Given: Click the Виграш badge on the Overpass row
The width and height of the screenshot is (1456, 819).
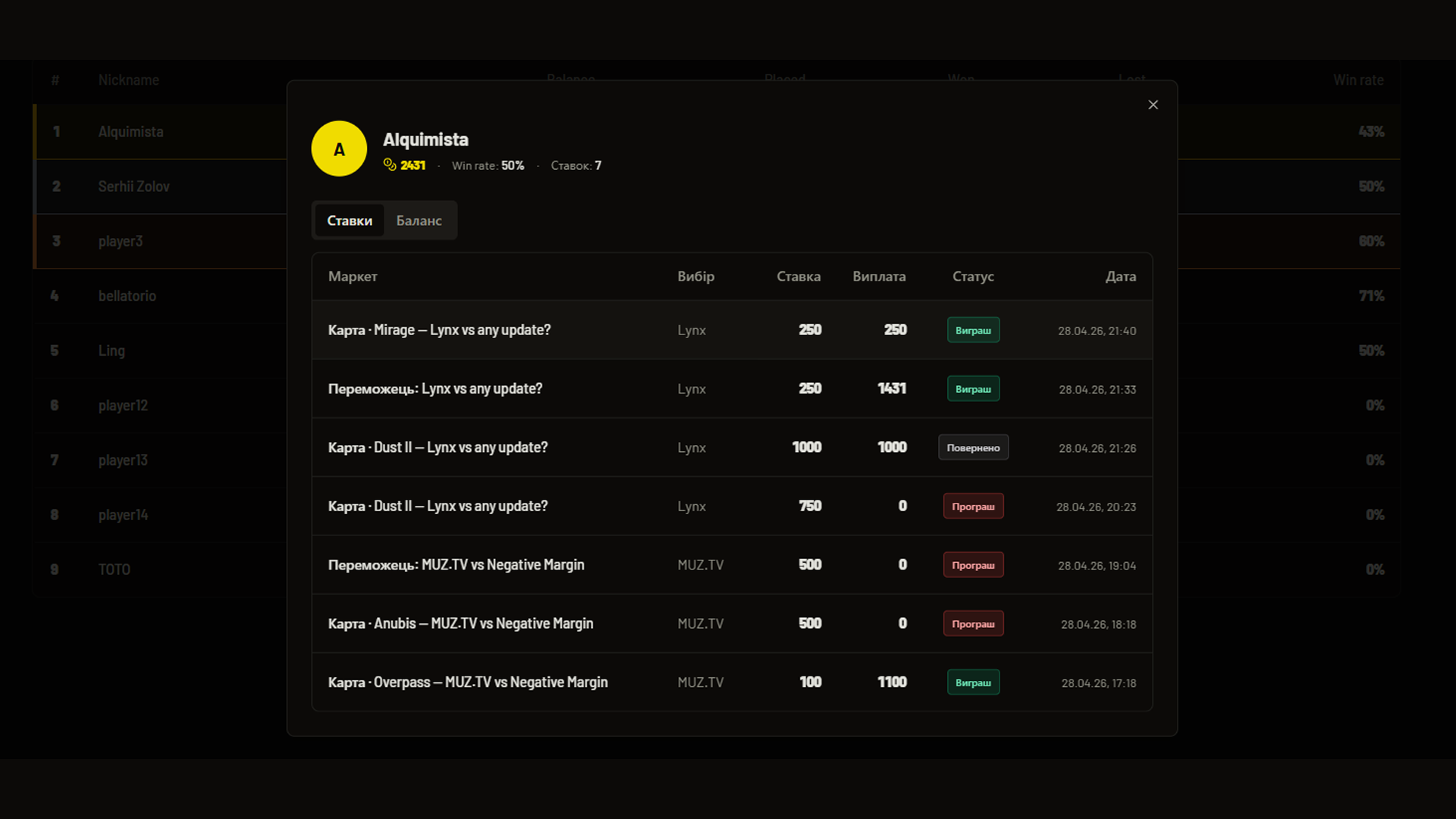Looking at the screenshot, I should (x=973, y=682).
